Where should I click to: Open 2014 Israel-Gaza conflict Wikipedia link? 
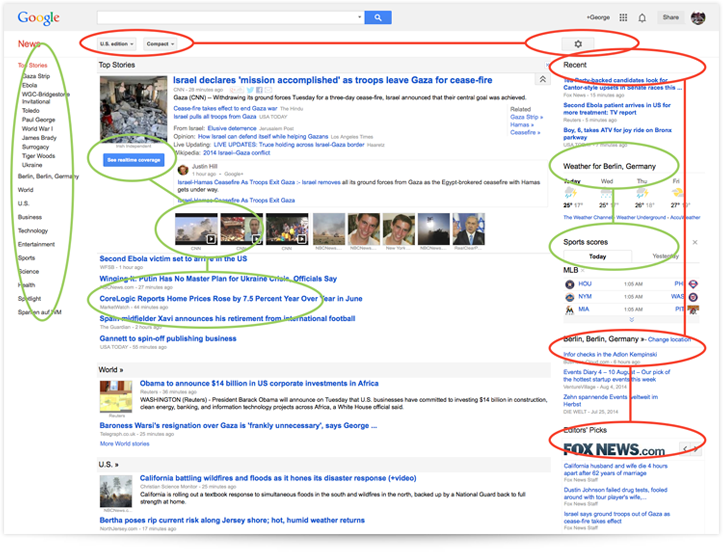tap(237, 153)
